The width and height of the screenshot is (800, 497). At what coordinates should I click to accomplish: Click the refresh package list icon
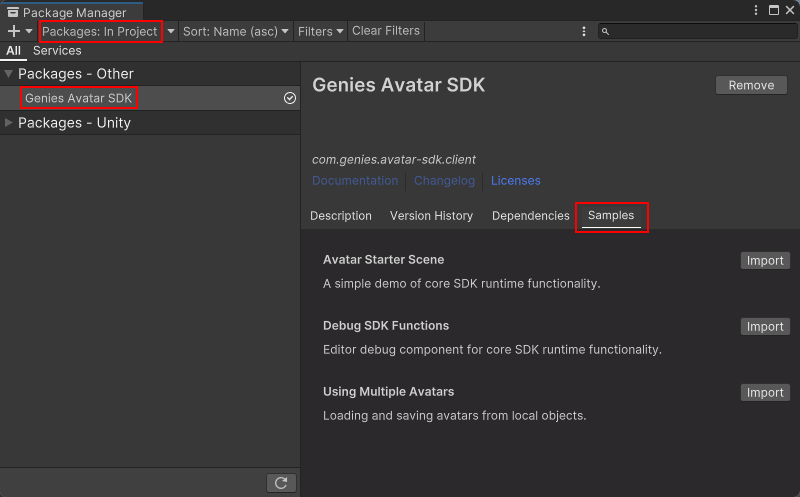tap(281, 483)
